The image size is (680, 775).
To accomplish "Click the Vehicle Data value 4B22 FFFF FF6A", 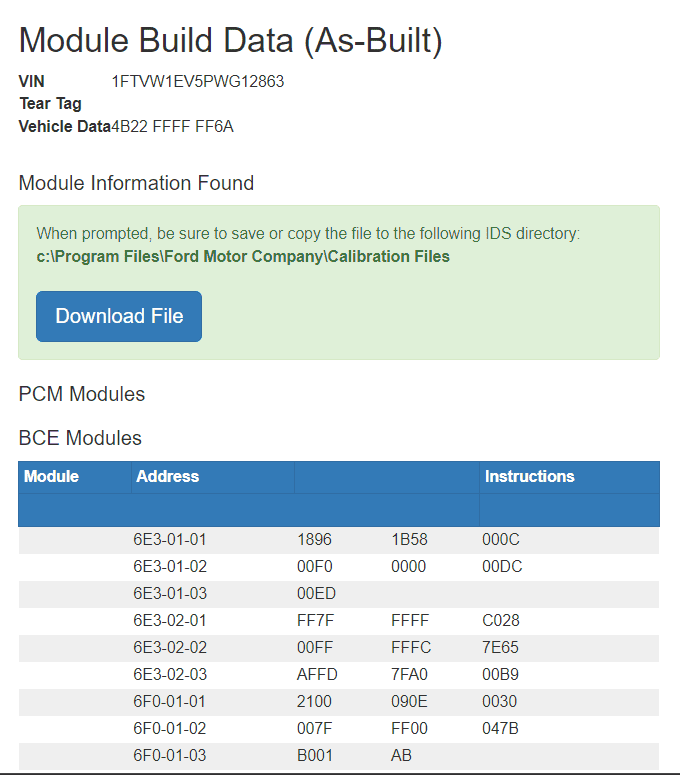I will tap(172, 127).
